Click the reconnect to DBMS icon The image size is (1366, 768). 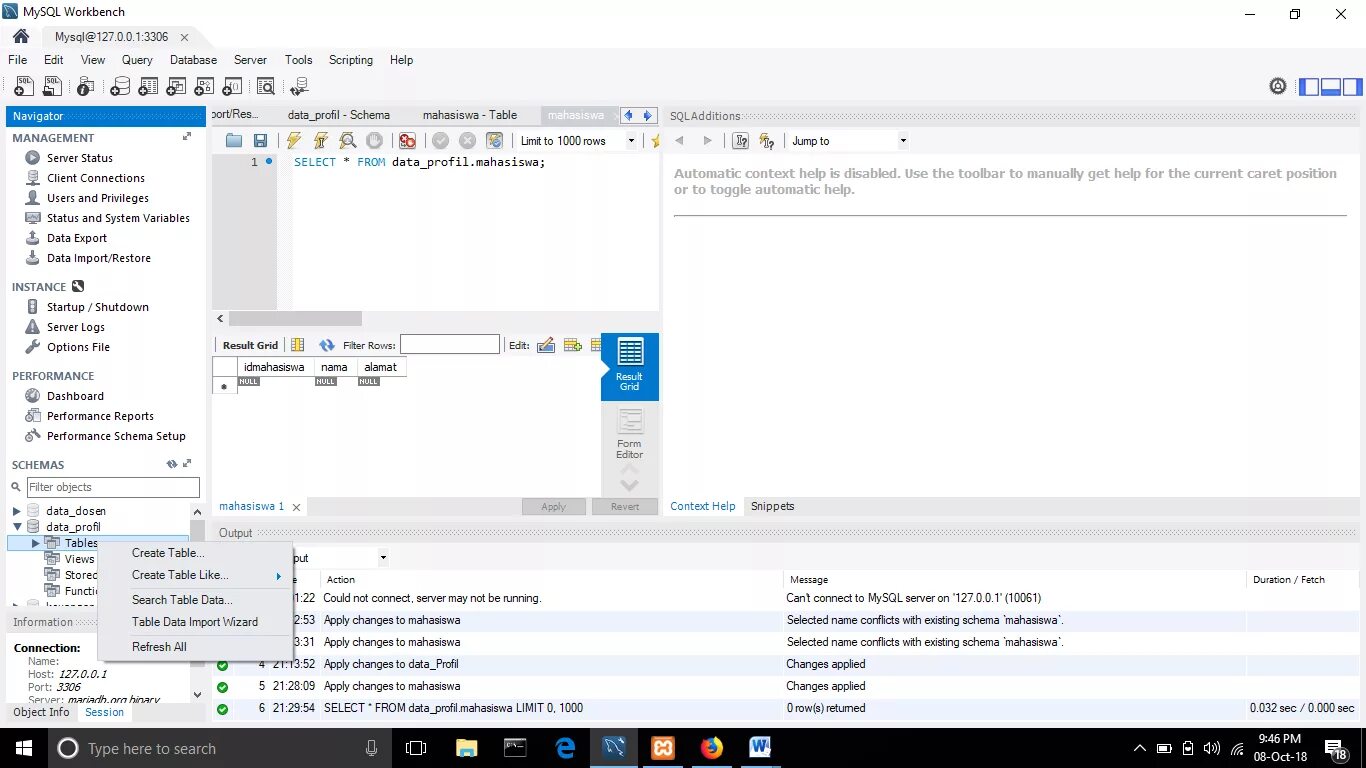click(299, 87)
